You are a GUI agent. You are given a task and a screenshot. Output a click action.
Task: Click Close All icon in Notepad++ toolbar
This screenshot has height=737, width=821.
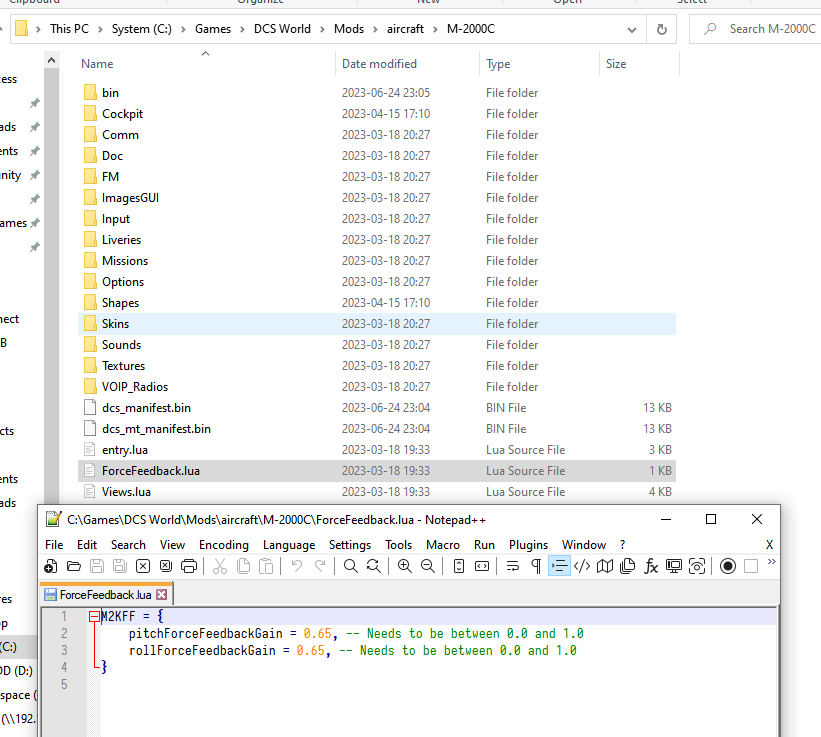click(x=166, y=566)
